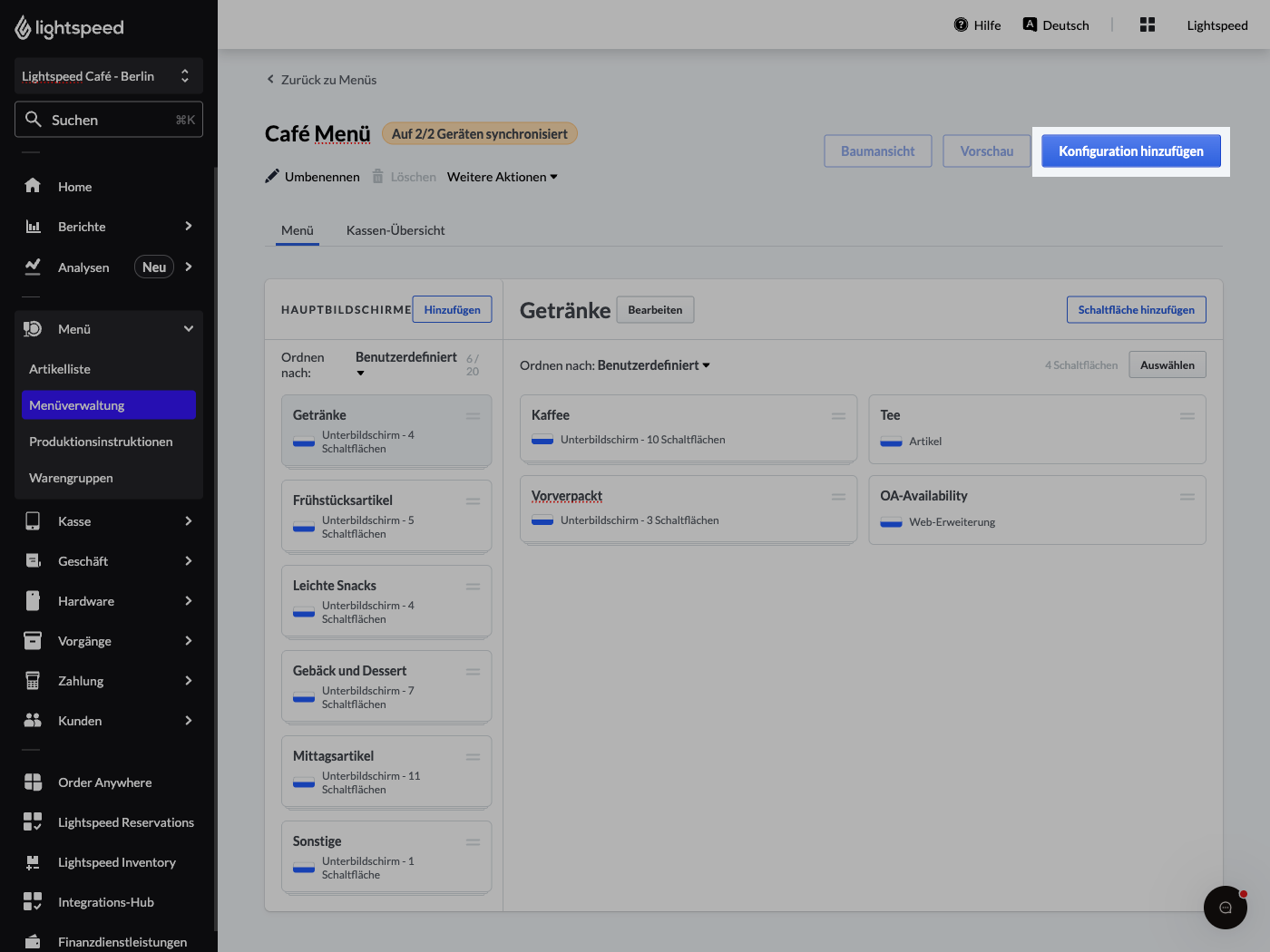Open Hauptbildschirme Benutzerdefiniert sort dropdown
This screenshot has width=1270, height=952.
[x=406, y=364]
